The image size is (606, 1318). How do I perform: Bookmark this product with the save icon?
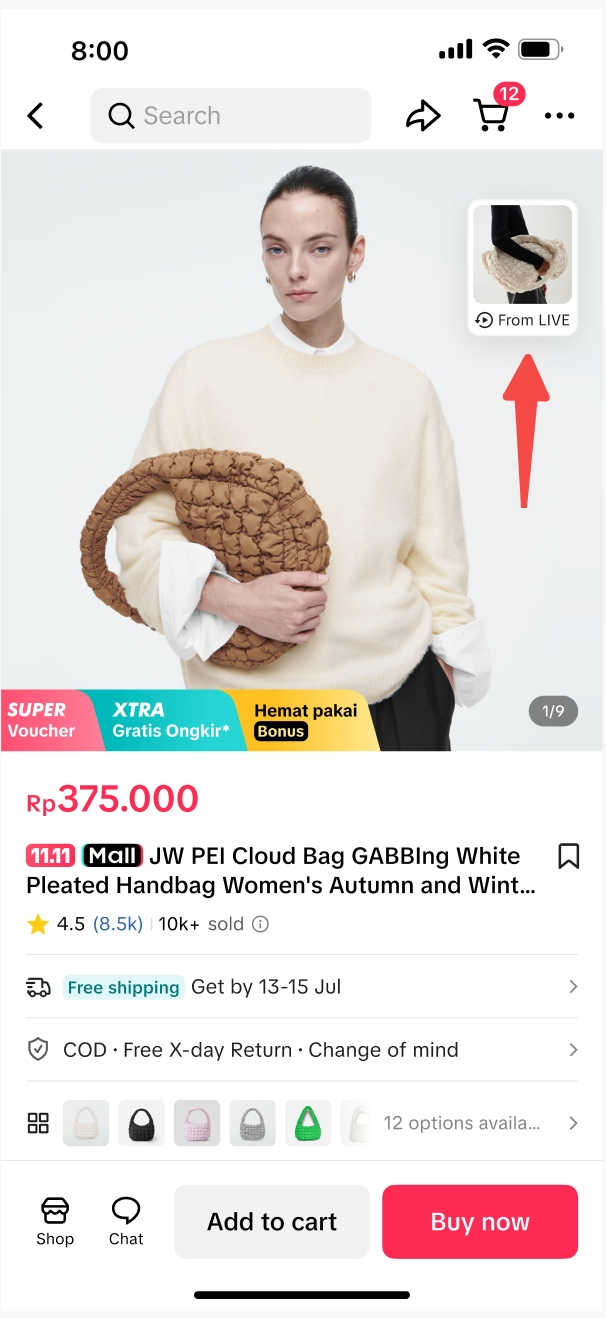(x=569, y=856)
